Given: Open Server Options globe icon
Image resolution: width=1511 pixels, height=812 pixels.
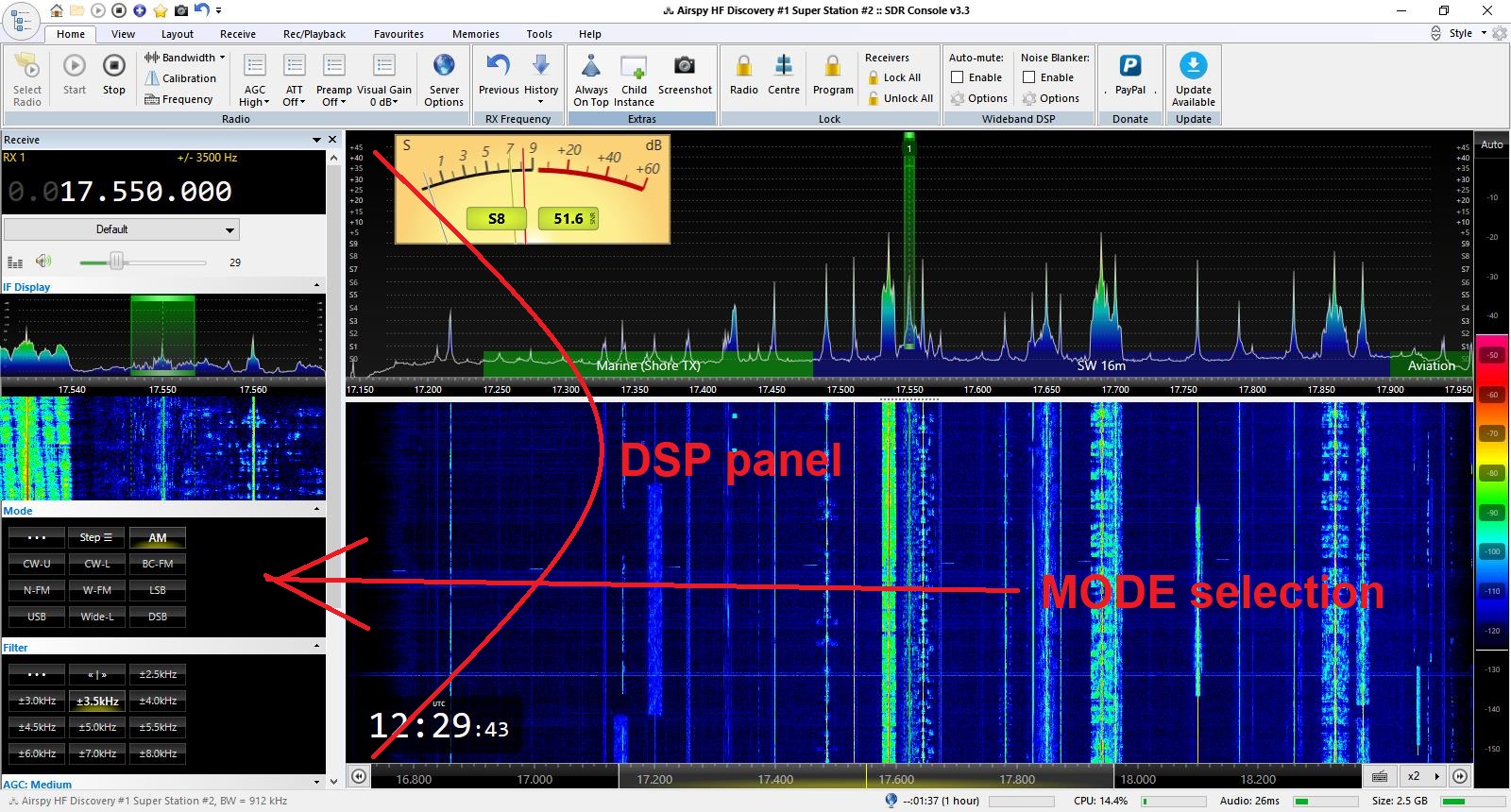Looking at the screenshot, I should 444,66.
